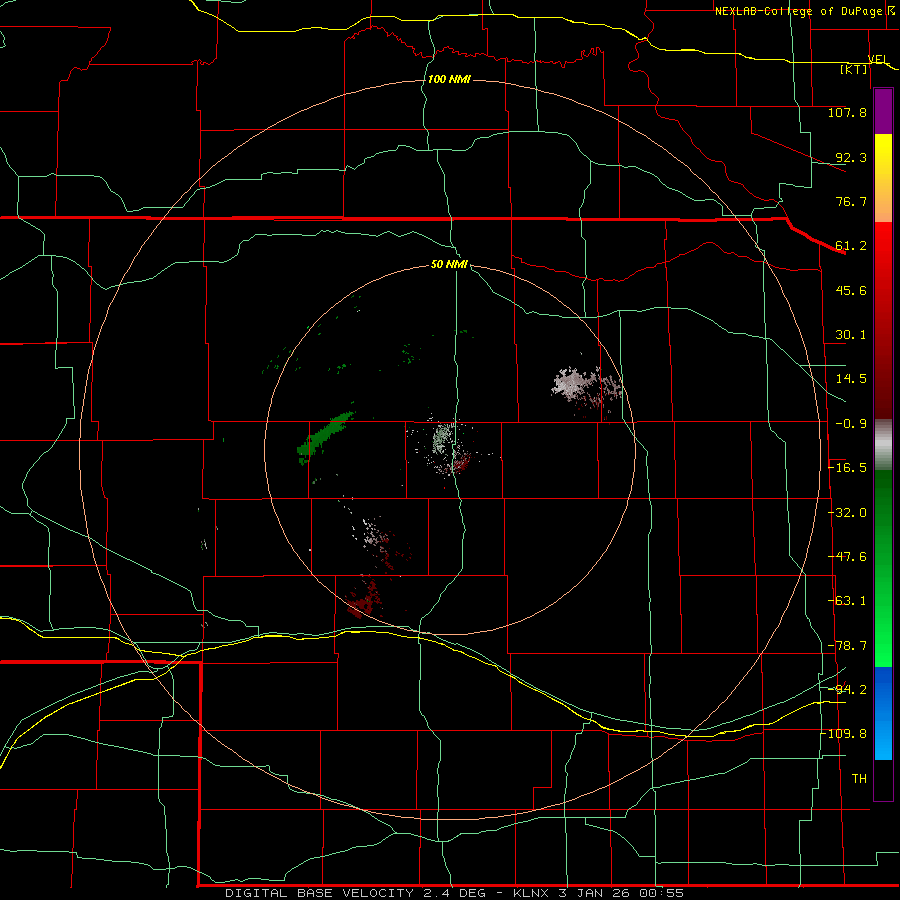Click the -109.8 velocity scale value

click(x=843, y=734)
